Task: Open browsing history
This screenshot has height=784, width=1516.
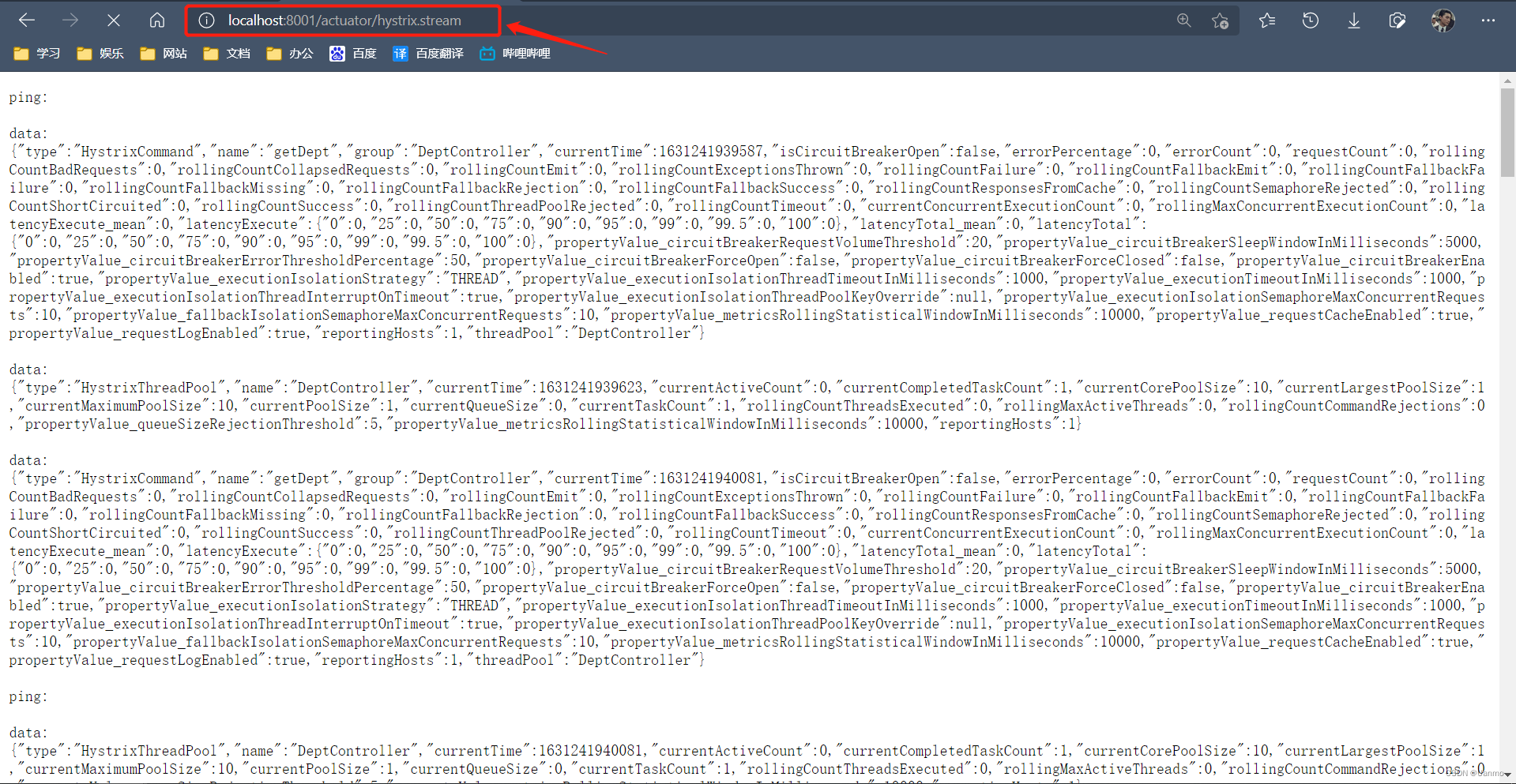Action: 1311,21
